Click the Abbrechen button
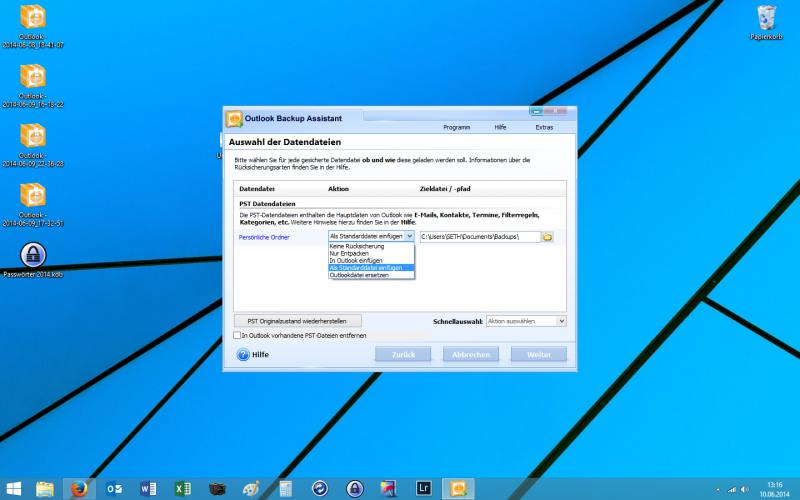 [x=470, y=354]
